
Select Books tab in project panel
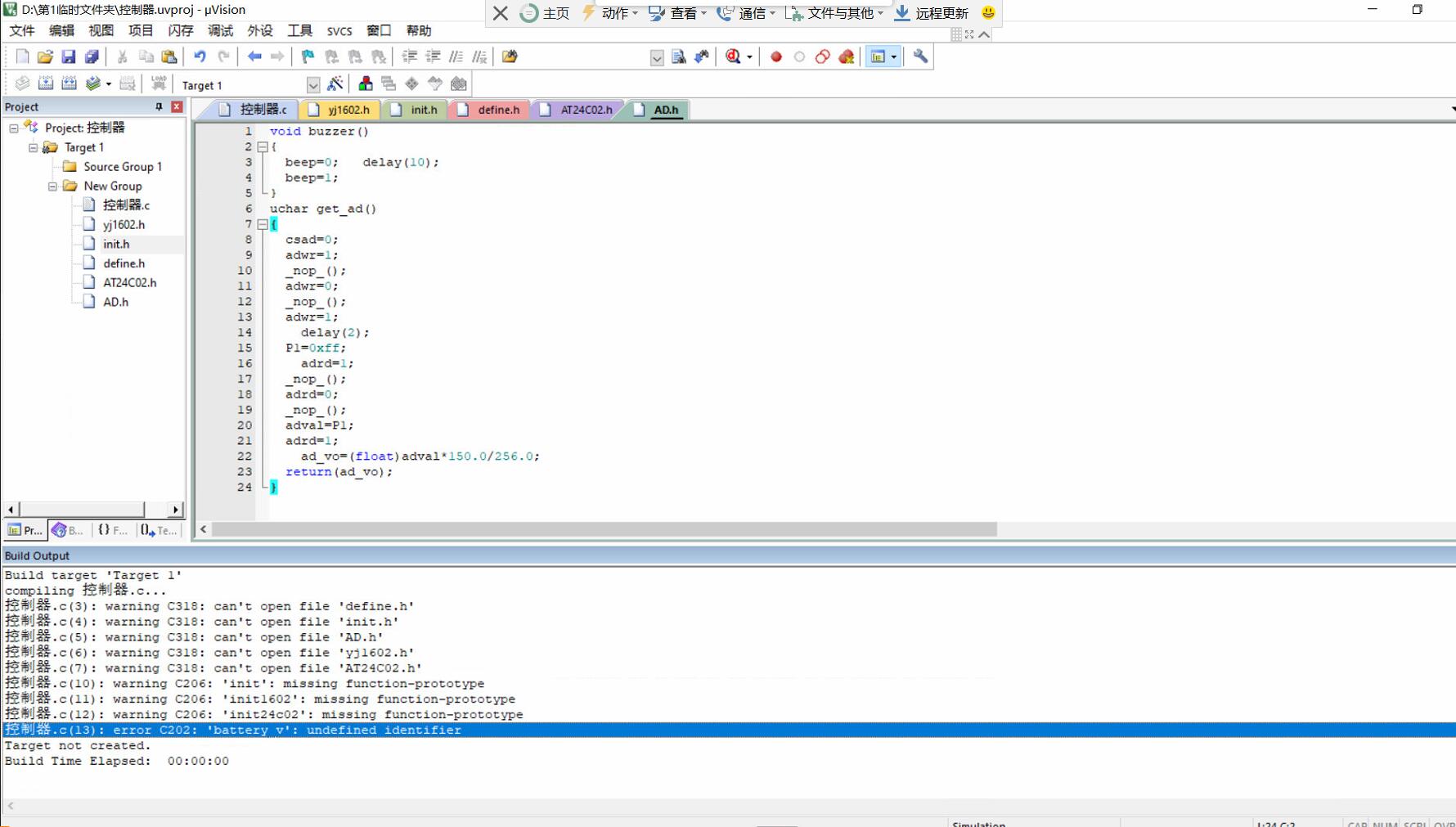[x=69, y=530]
